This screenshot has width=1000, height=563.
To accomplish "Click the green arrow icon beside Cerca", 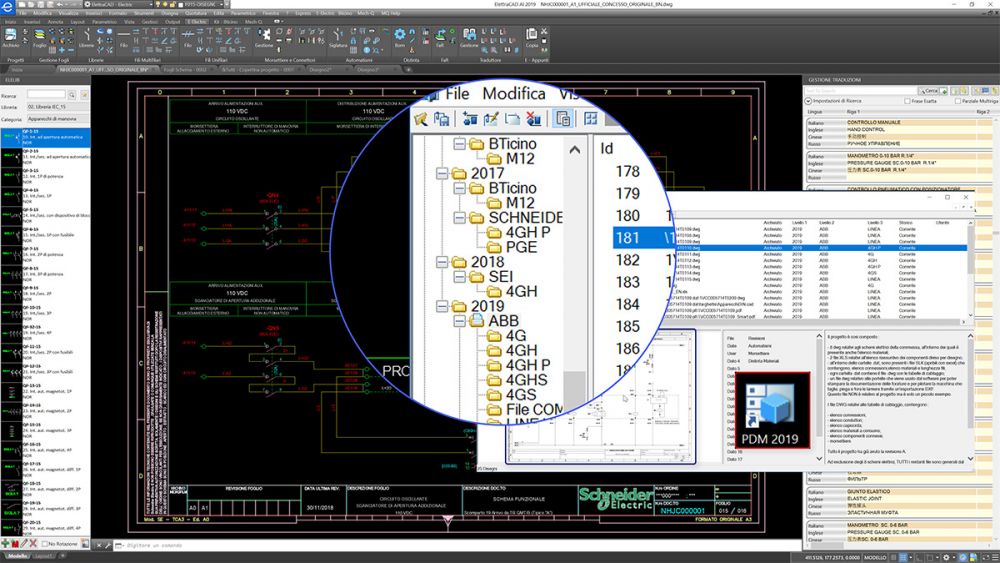I will click(x=944, y=91).
